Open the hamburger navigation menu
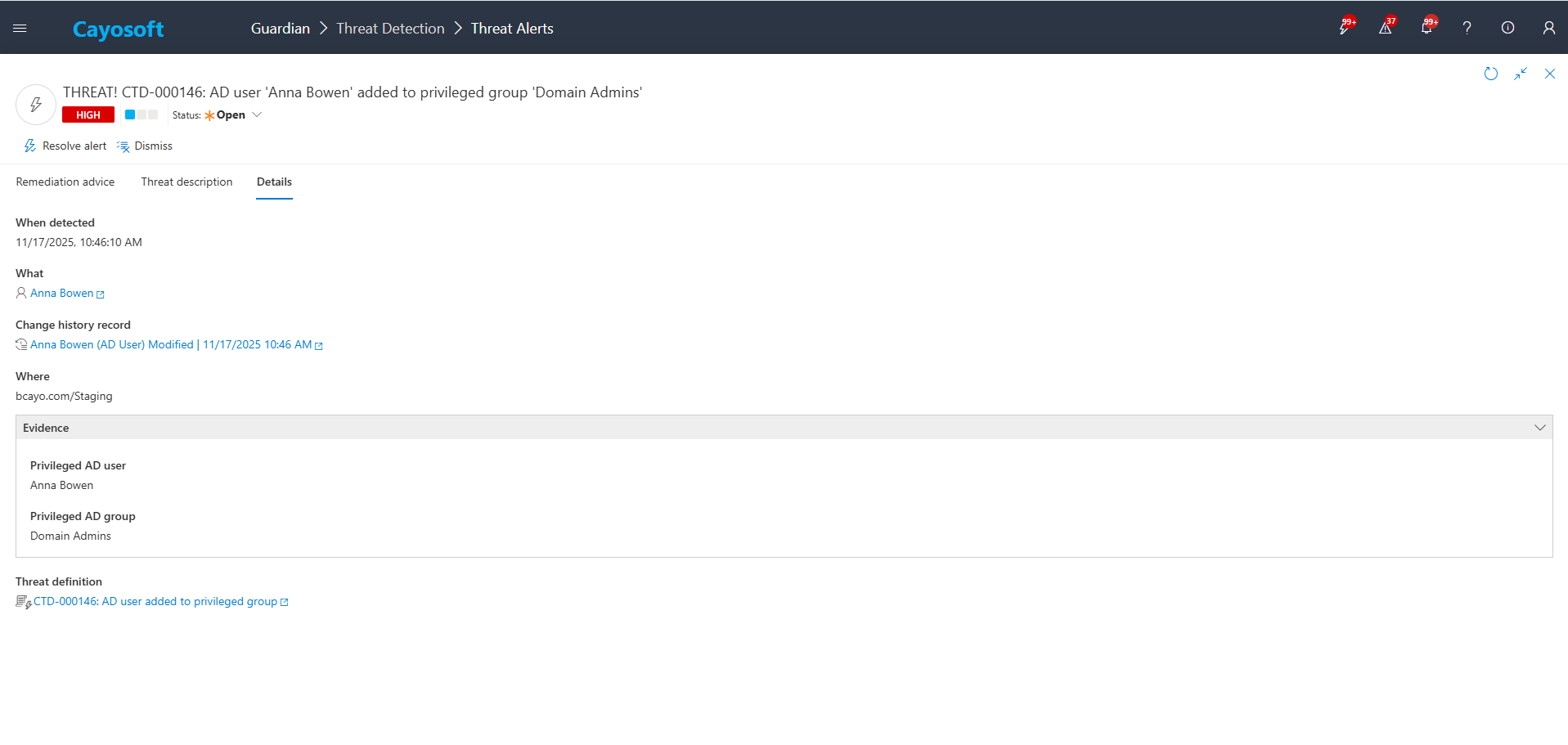Viewport: 1568px width, 745px height. (x=20, y=28)
